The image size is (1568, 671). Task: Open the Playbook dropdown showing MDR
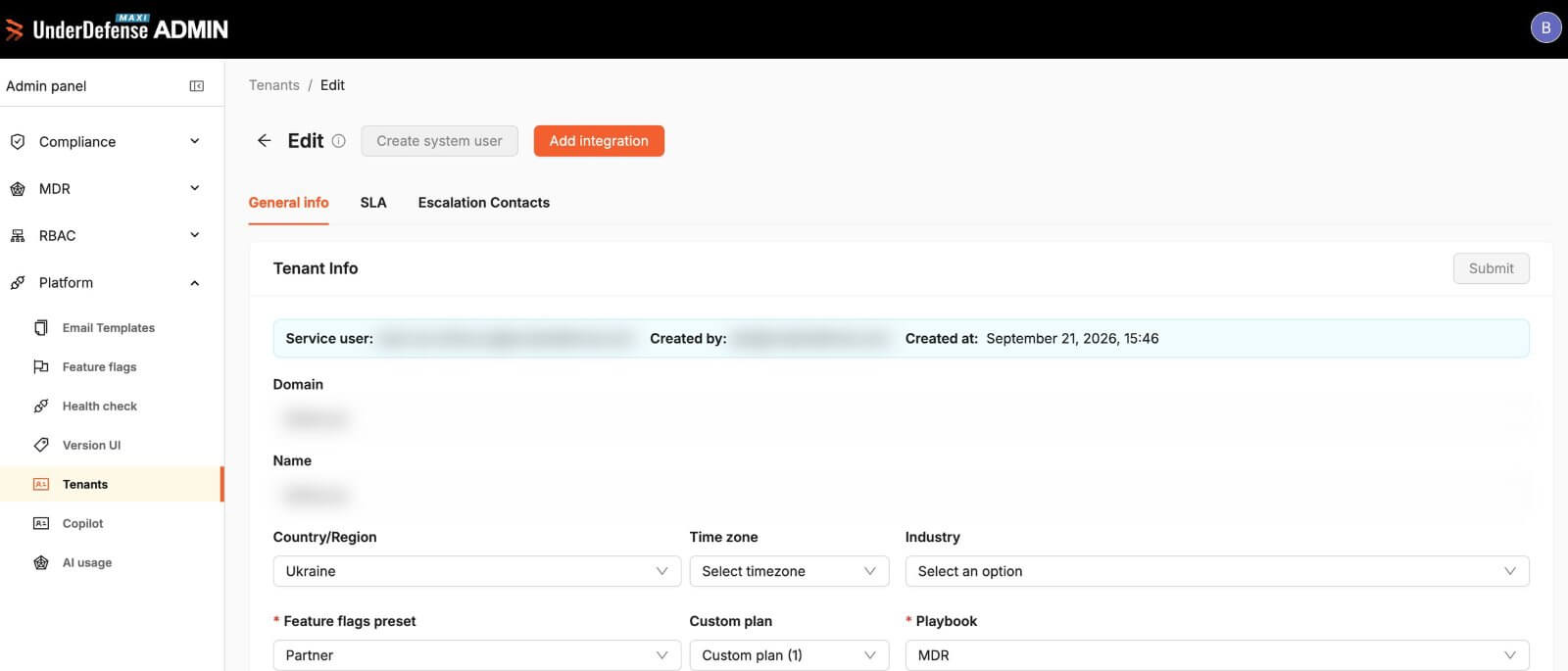point(1217,655)
